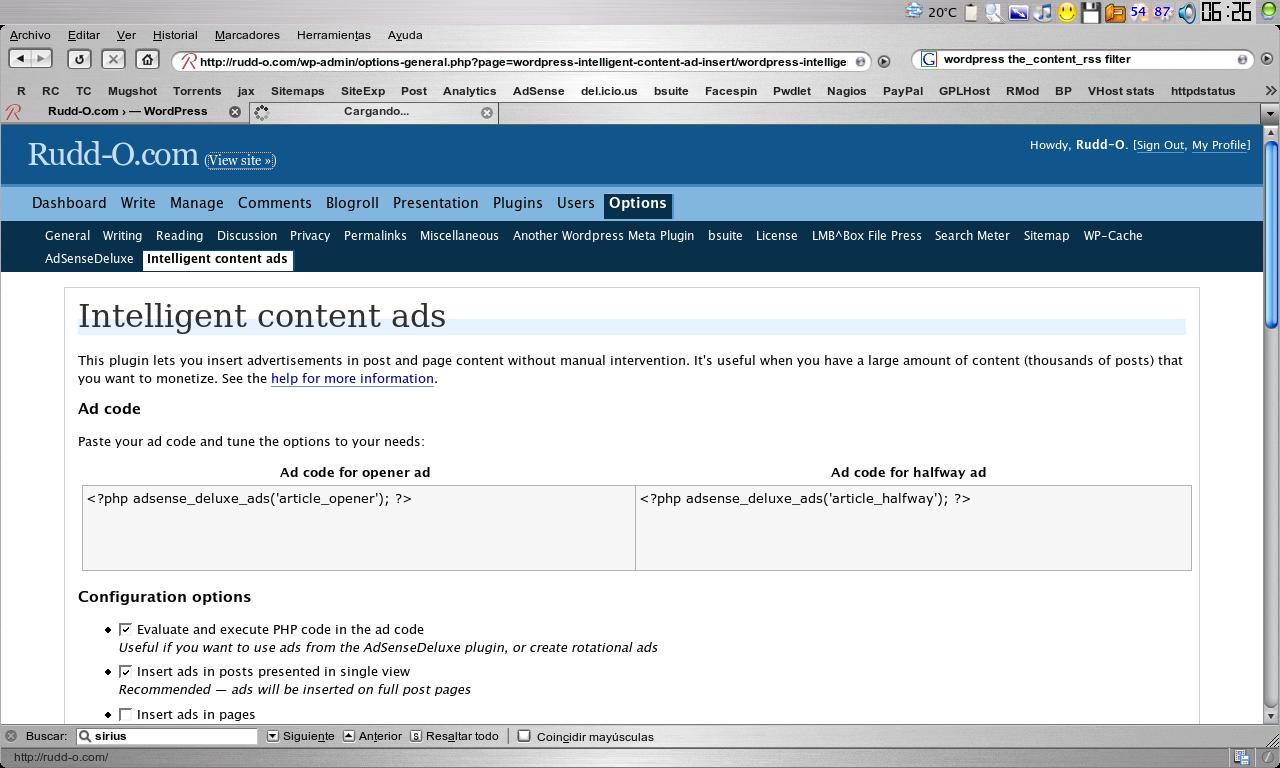Open the Plugins admin section

pos(517,203)
